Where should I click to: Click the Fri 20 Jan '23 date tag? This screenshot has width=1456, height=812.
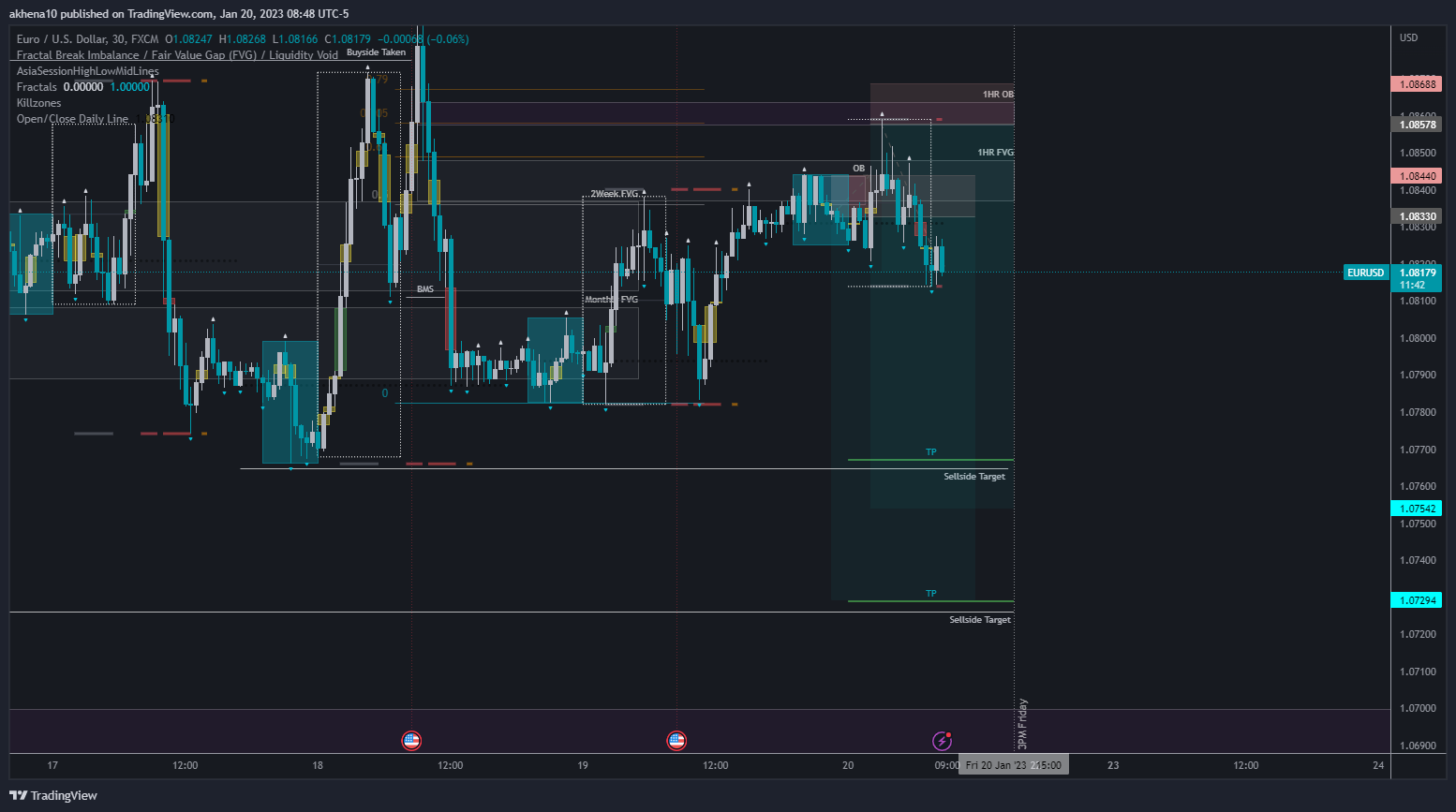(x=1014, y=765)
